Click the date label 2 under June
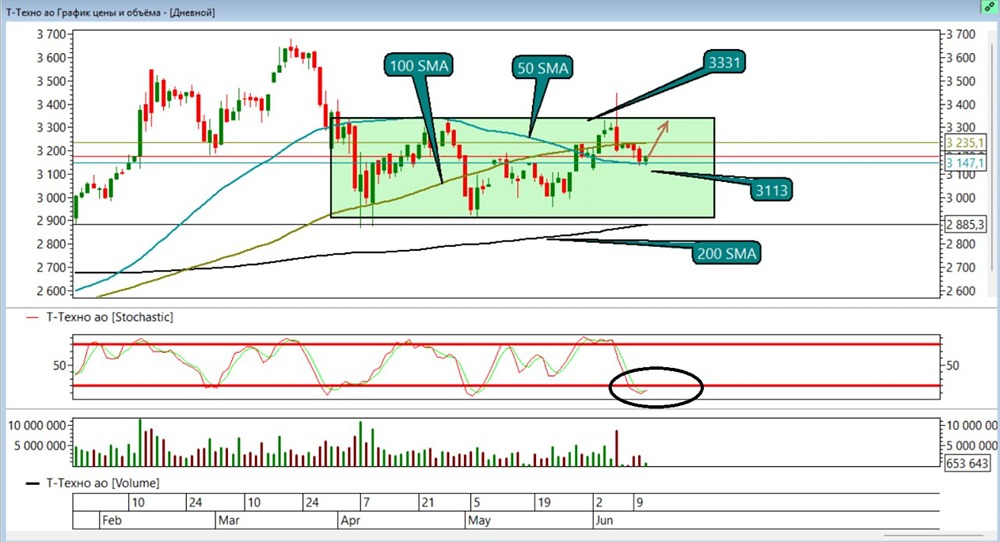Image resolution: width=1000 pixels, height=542 pixels. point(599,502)
